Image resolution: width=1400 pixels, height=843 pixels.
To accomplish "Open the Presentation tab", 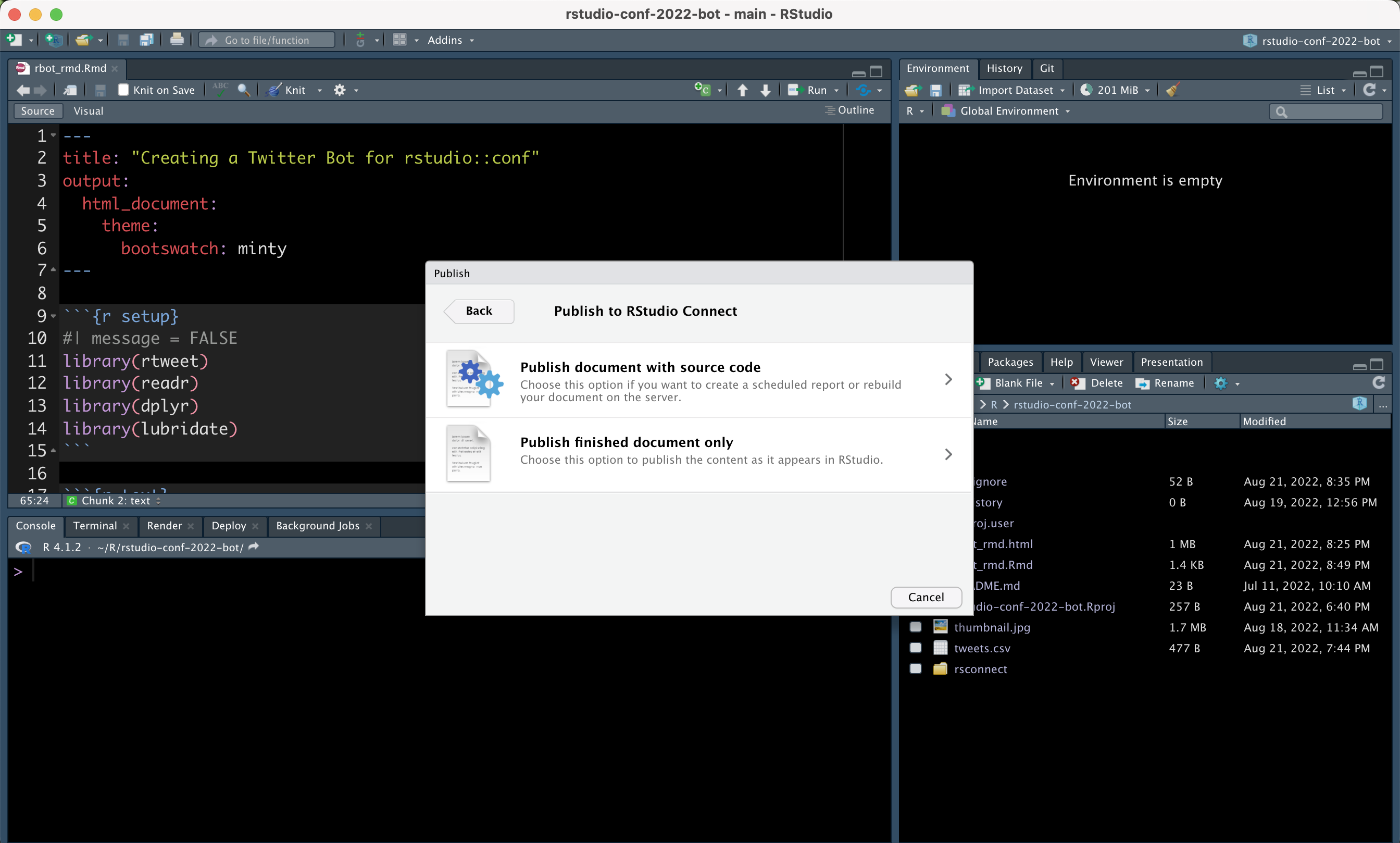I will 1172,362.
